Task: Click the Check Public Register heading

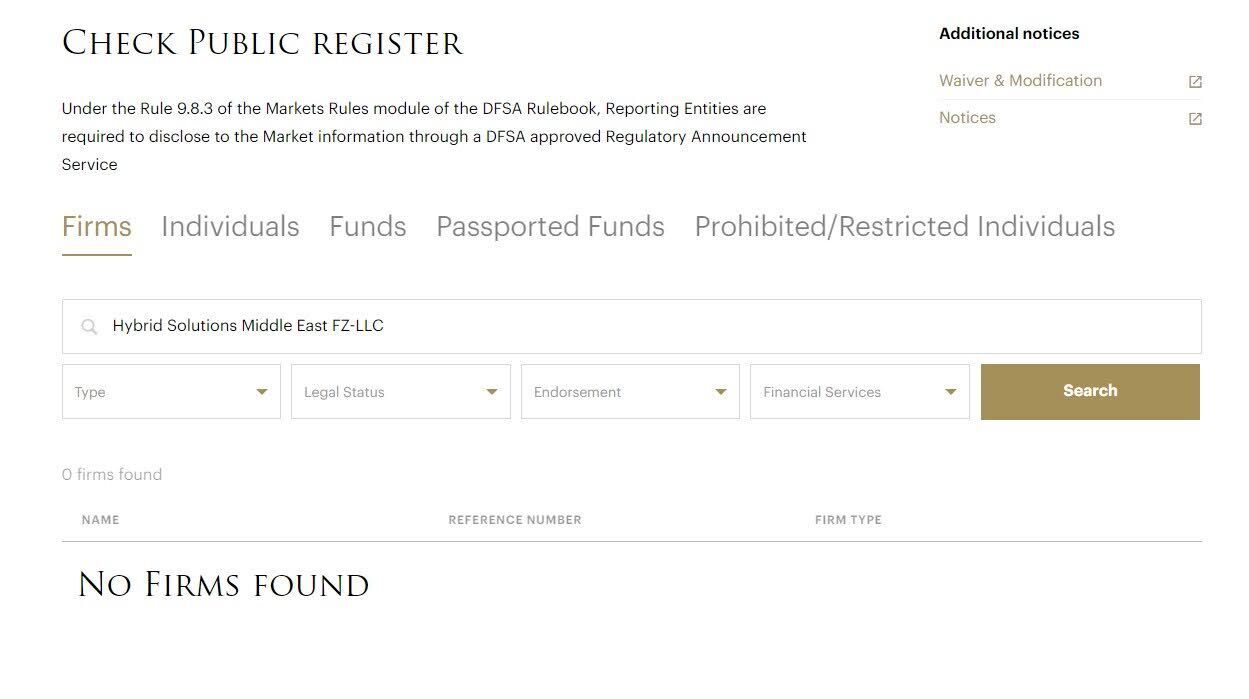Action: click(x=262, y=44)
